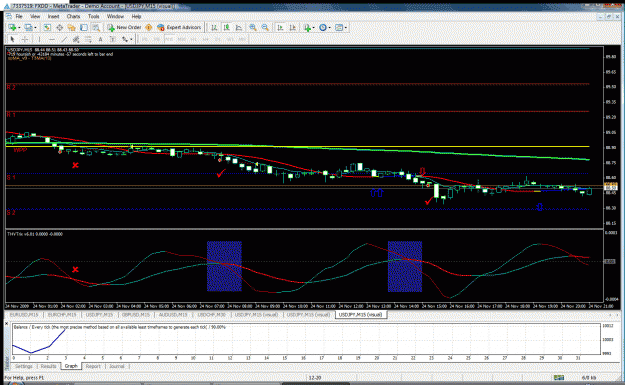Toggle the Expert Advisors button
The image size is (625, 385).
coord(179,28)
